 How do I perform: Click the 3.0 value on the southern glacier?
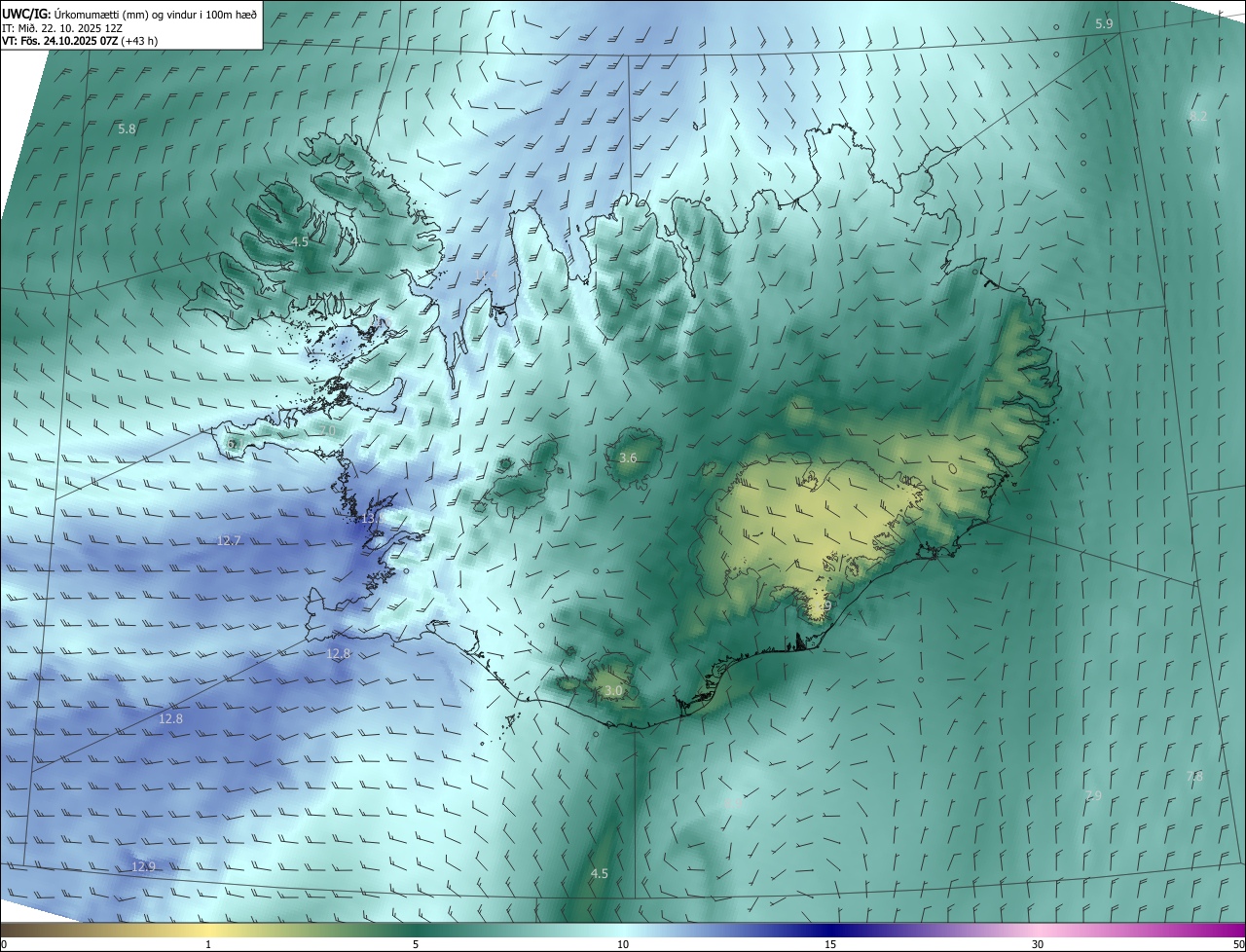coord(612,691)
